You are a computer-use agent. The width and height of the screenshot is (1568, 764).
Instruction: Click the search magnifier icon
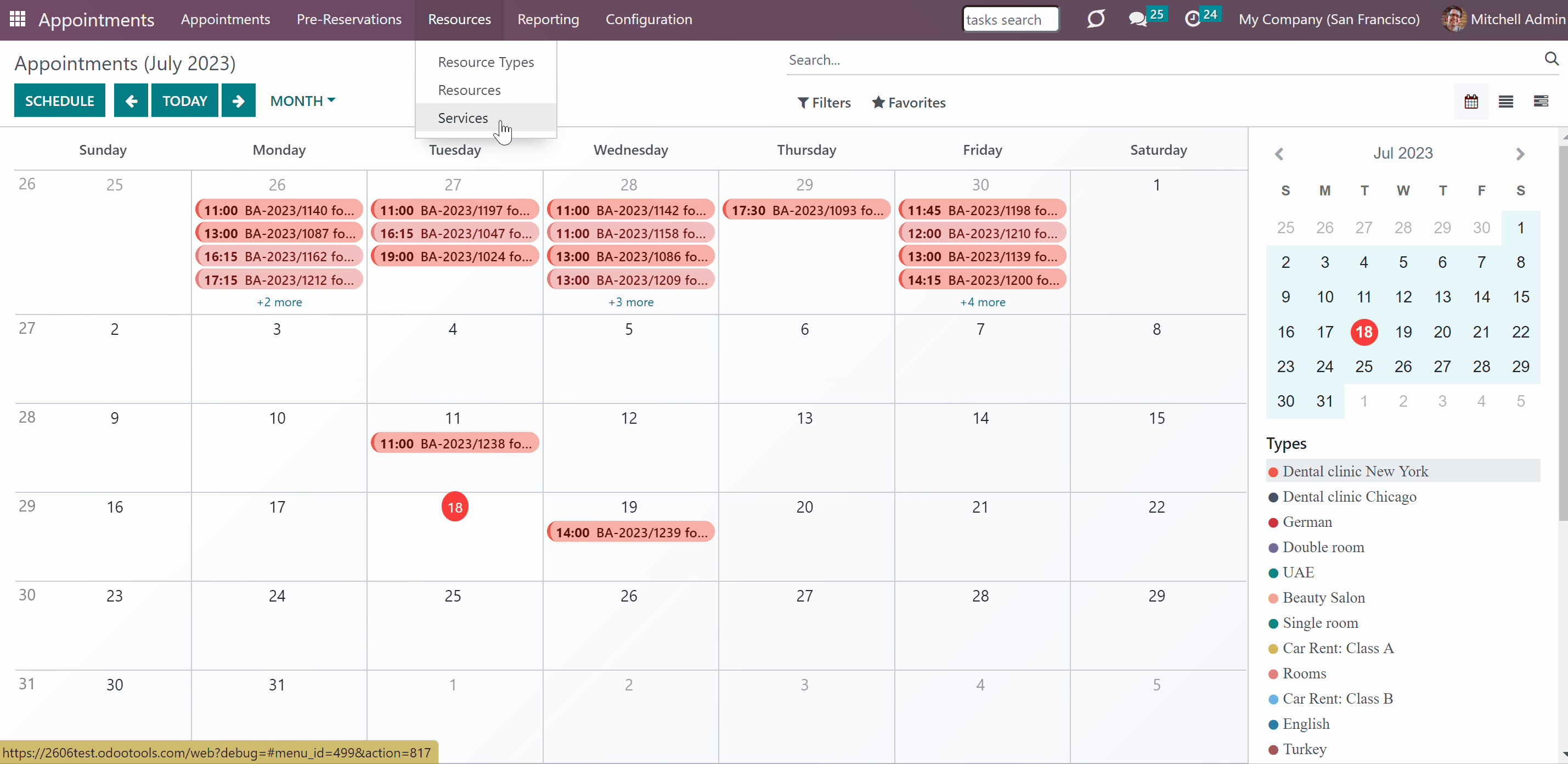(x=1552, y=58)
